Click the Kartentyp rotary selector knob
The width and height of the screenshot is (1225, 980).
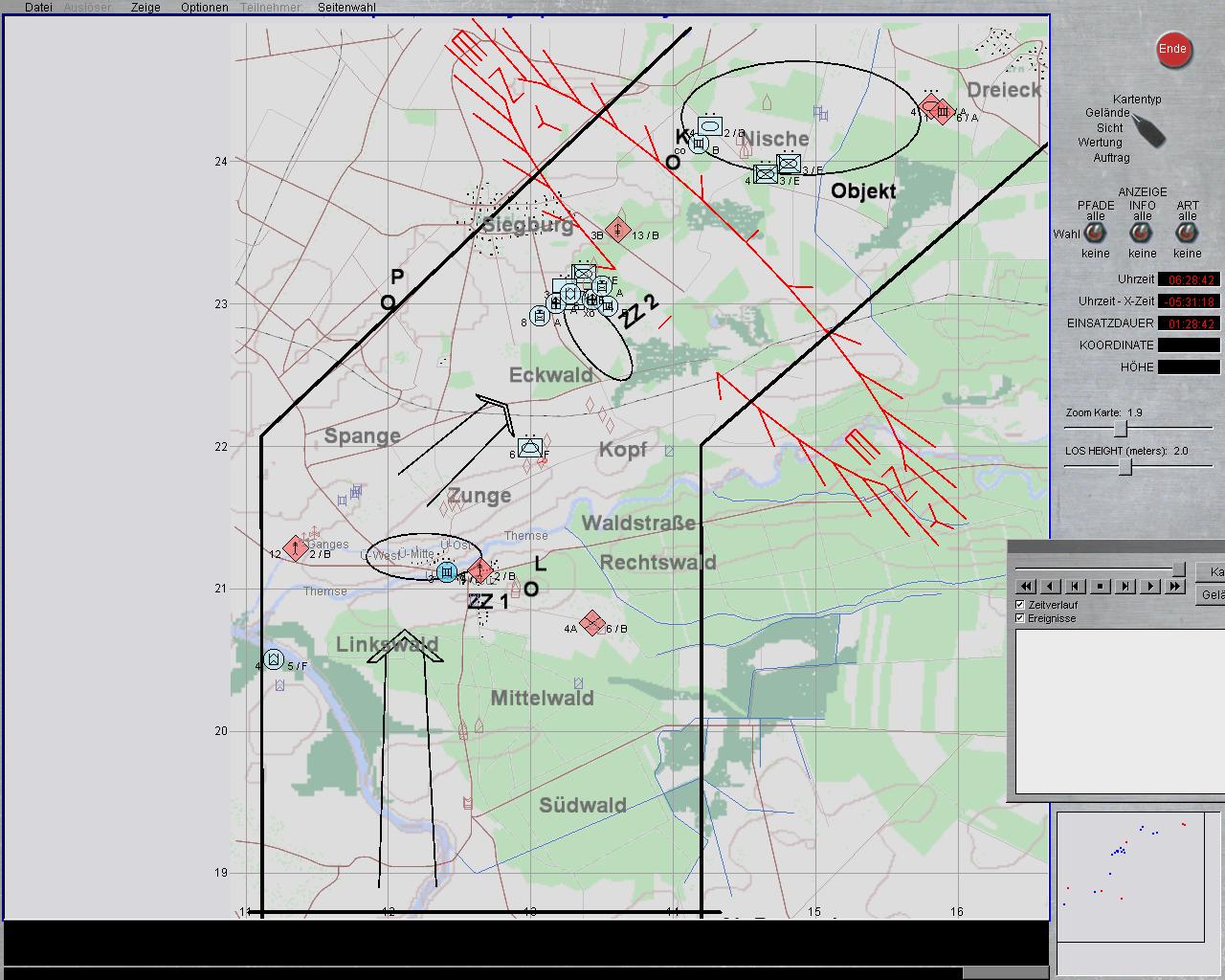click(1149, 130)
